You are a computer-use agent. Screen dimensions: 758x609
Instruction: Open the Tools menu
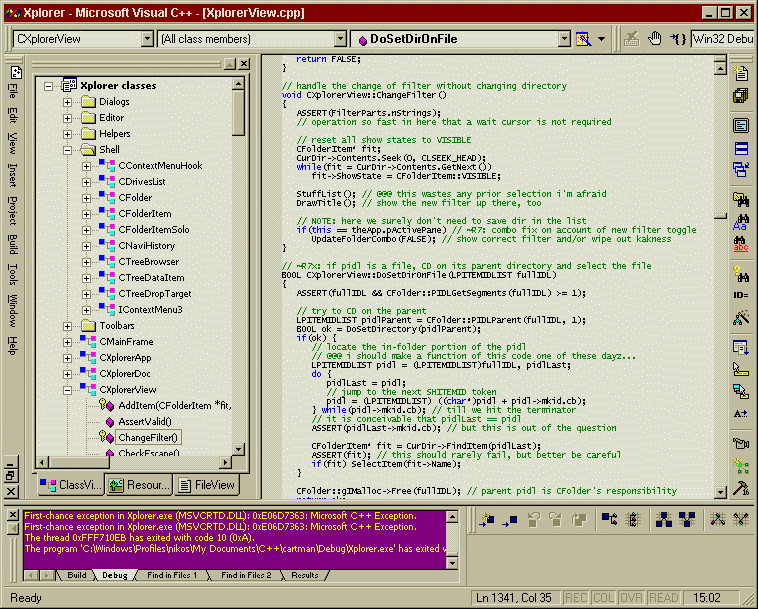13,274
